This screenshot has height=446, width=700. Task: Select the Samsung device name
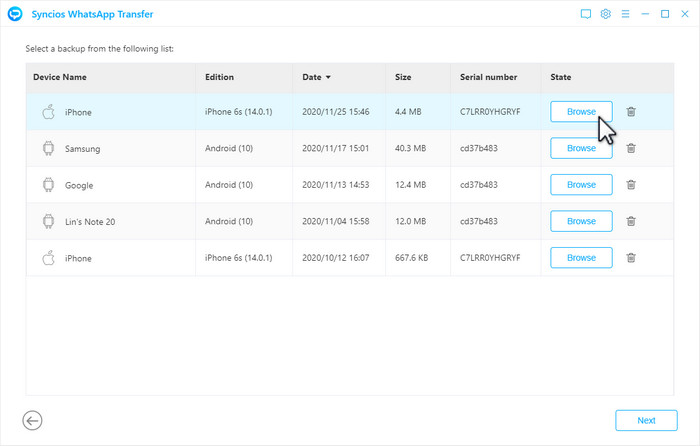pyautogui.click(x=83, y=149)
